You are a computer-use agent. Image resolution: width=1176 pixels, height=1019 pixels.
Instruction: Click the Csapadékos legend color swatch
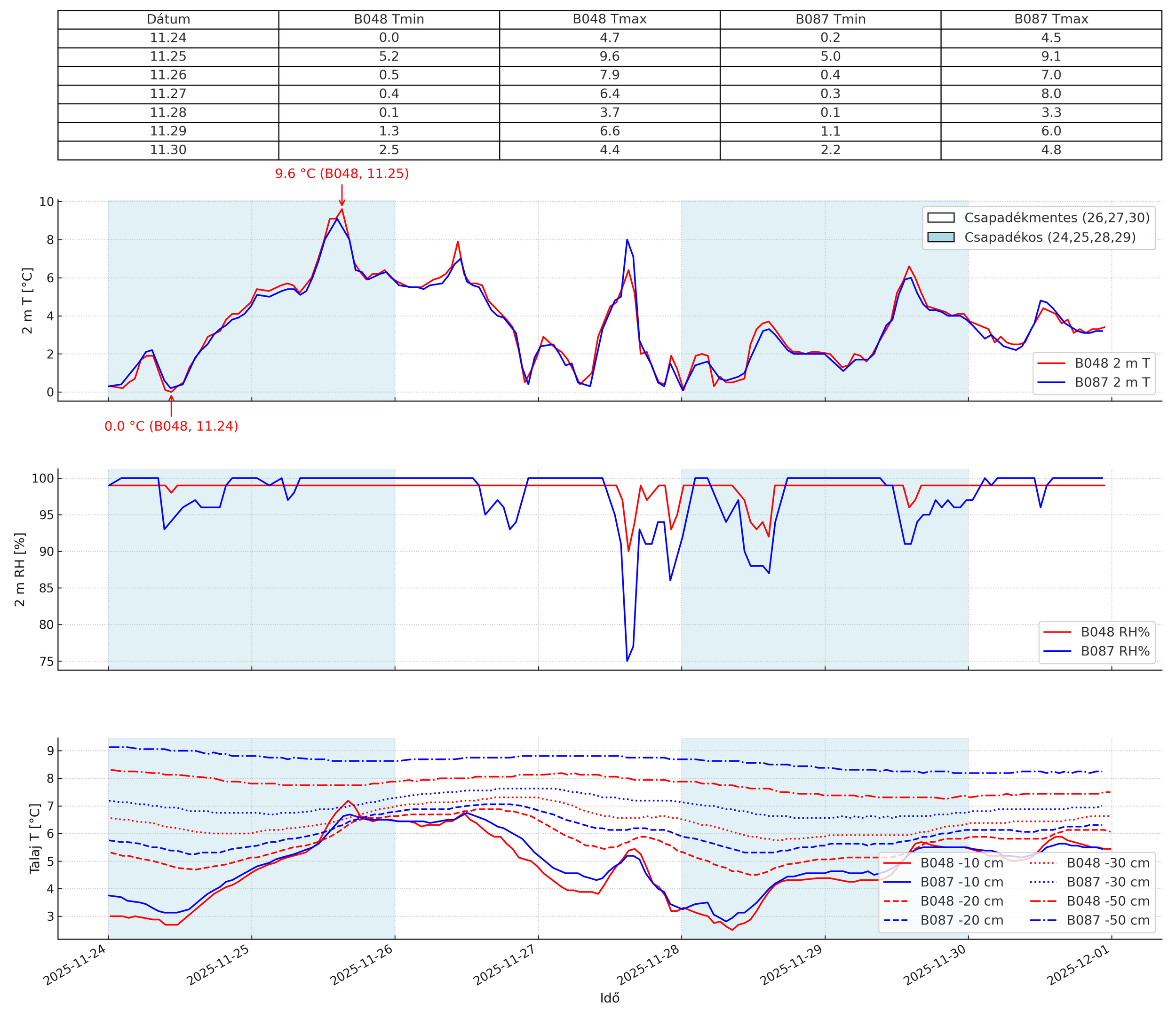pos(940,237)
